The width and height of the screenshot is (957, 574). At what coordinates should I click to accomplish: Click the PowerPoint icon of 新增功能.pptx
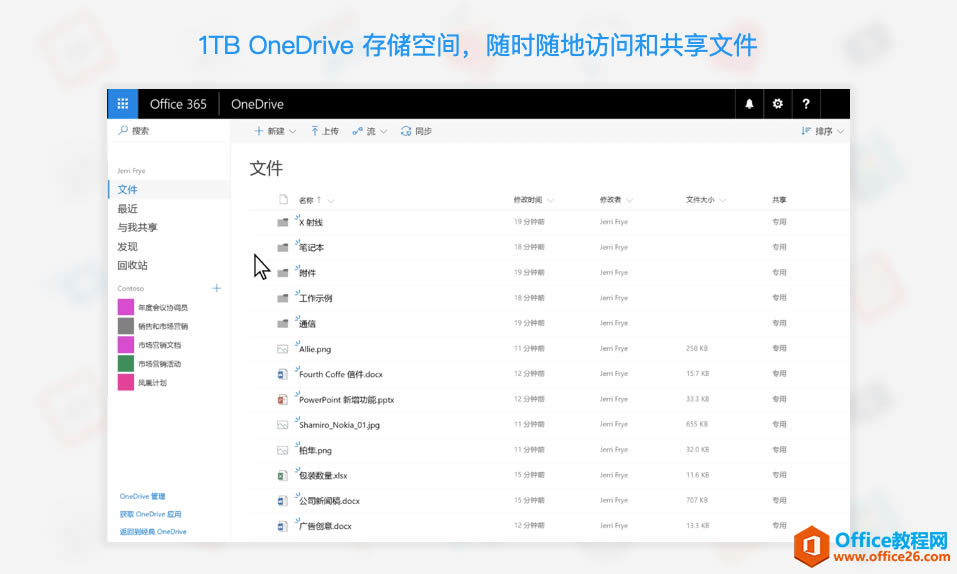tap(283, 399)
